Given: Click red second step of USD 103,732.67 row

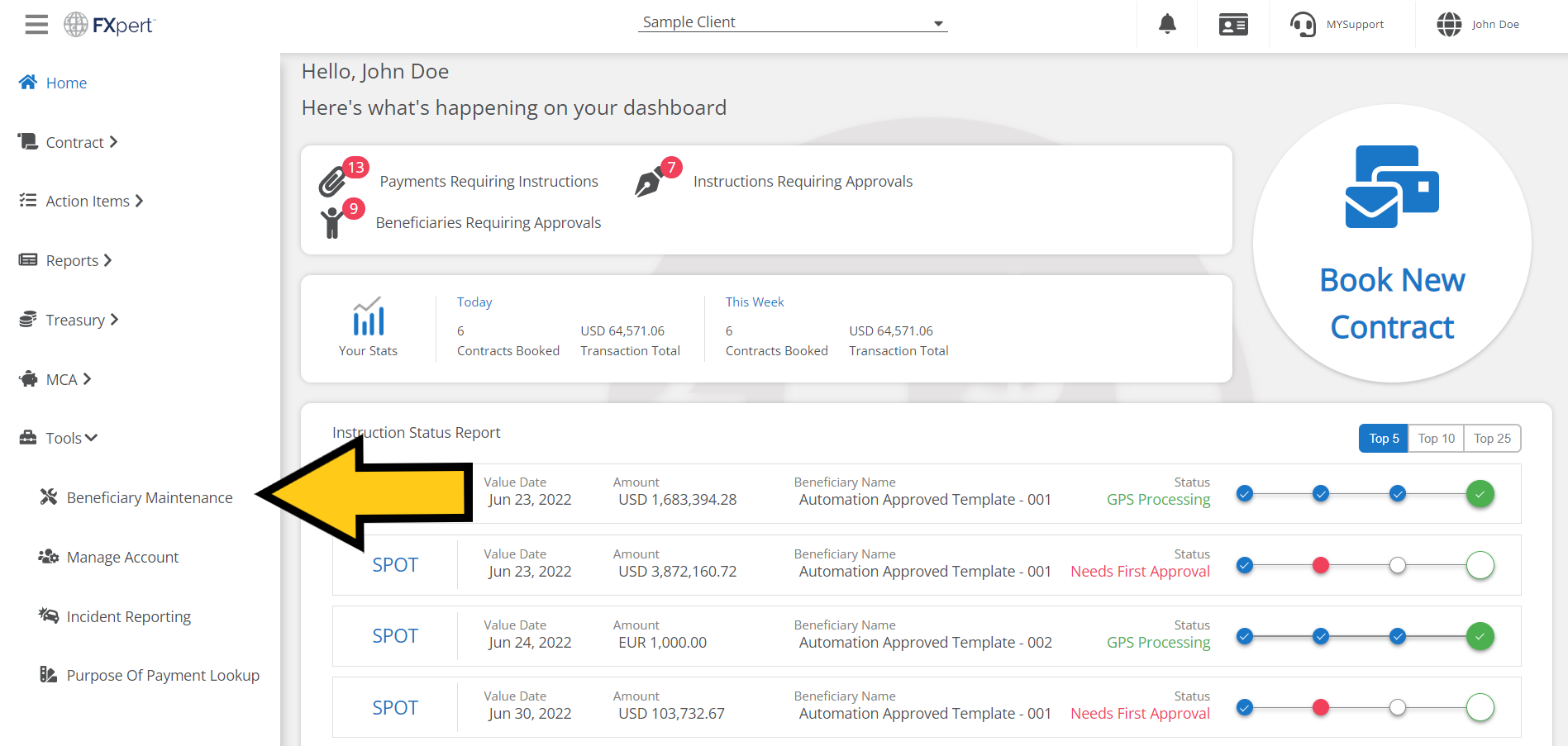Looking at the screenshot, I should point(1321,707).
